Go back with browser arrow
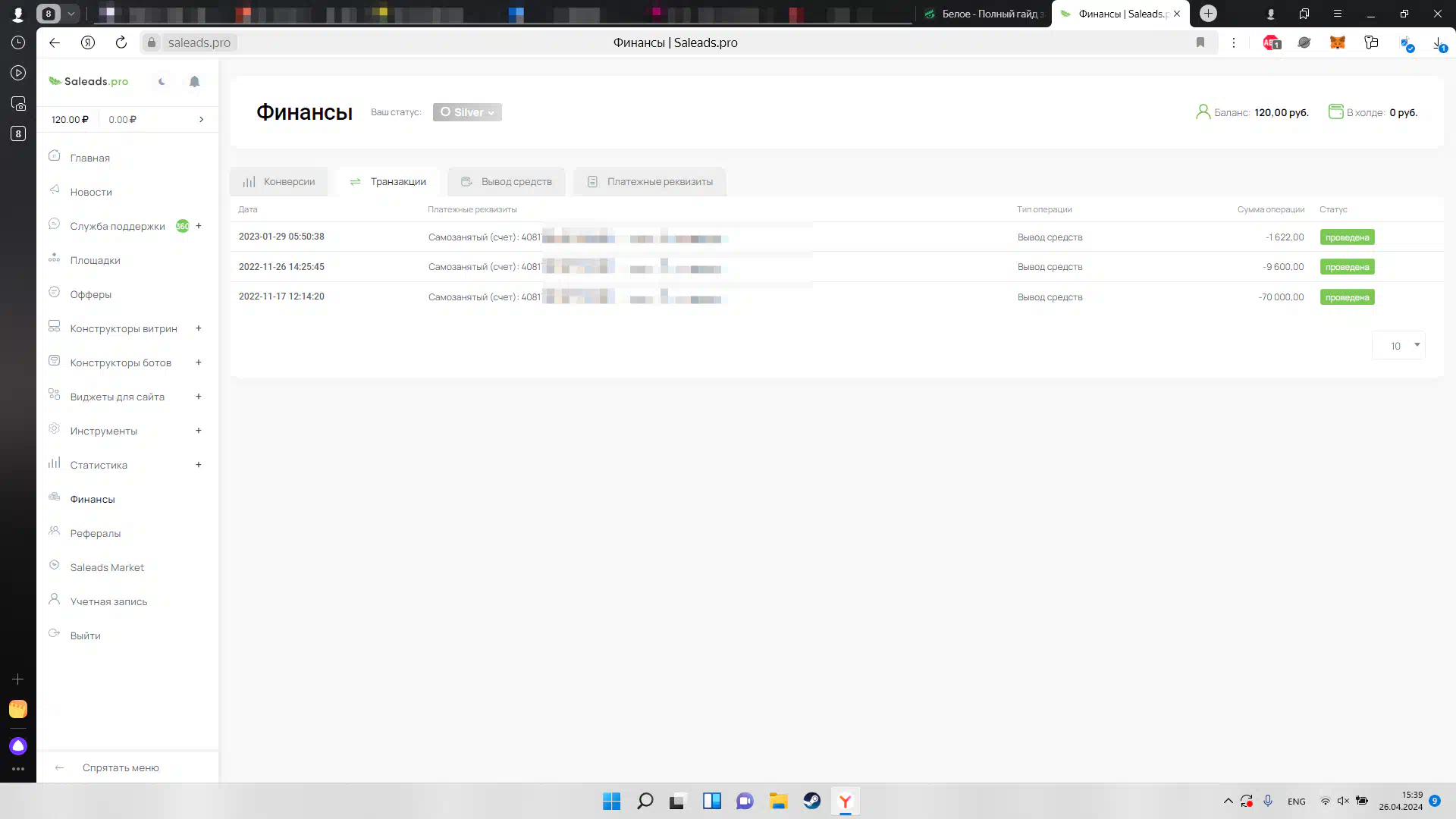Viewport: 1456px width, 819px height. pyautogui.click(x=55, y=42)
